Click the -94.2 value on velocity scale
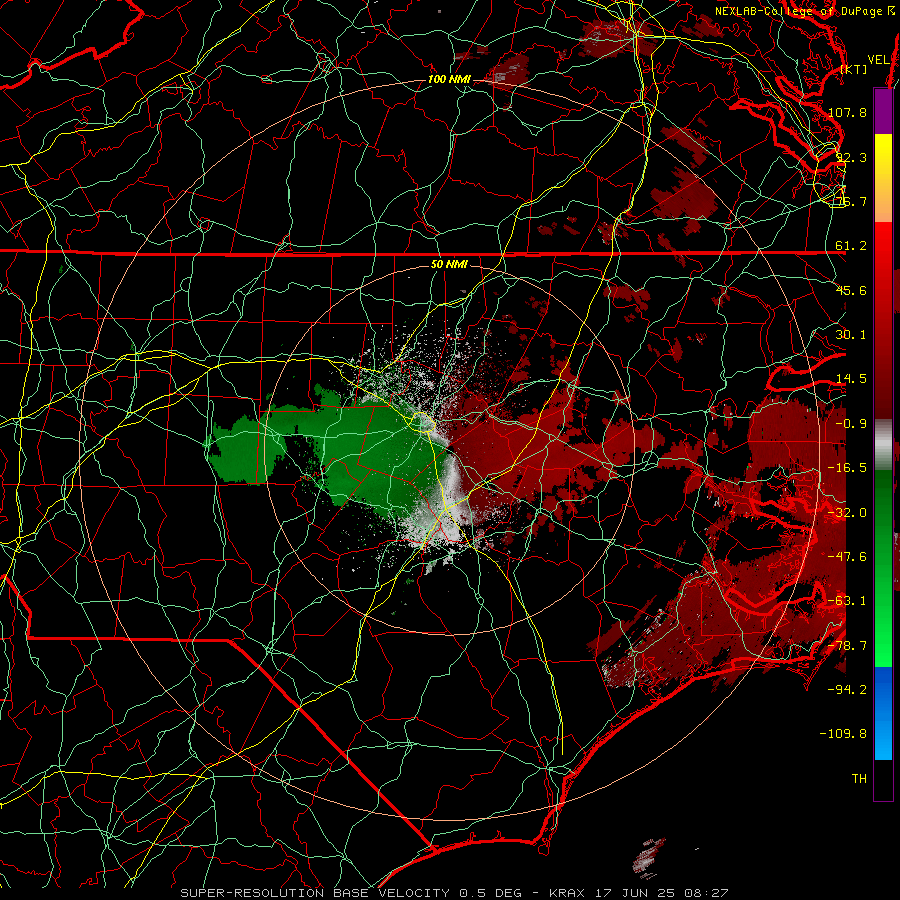Image resolution: width=900 pixels, height=900 pixels. click(x=847, y=690)
